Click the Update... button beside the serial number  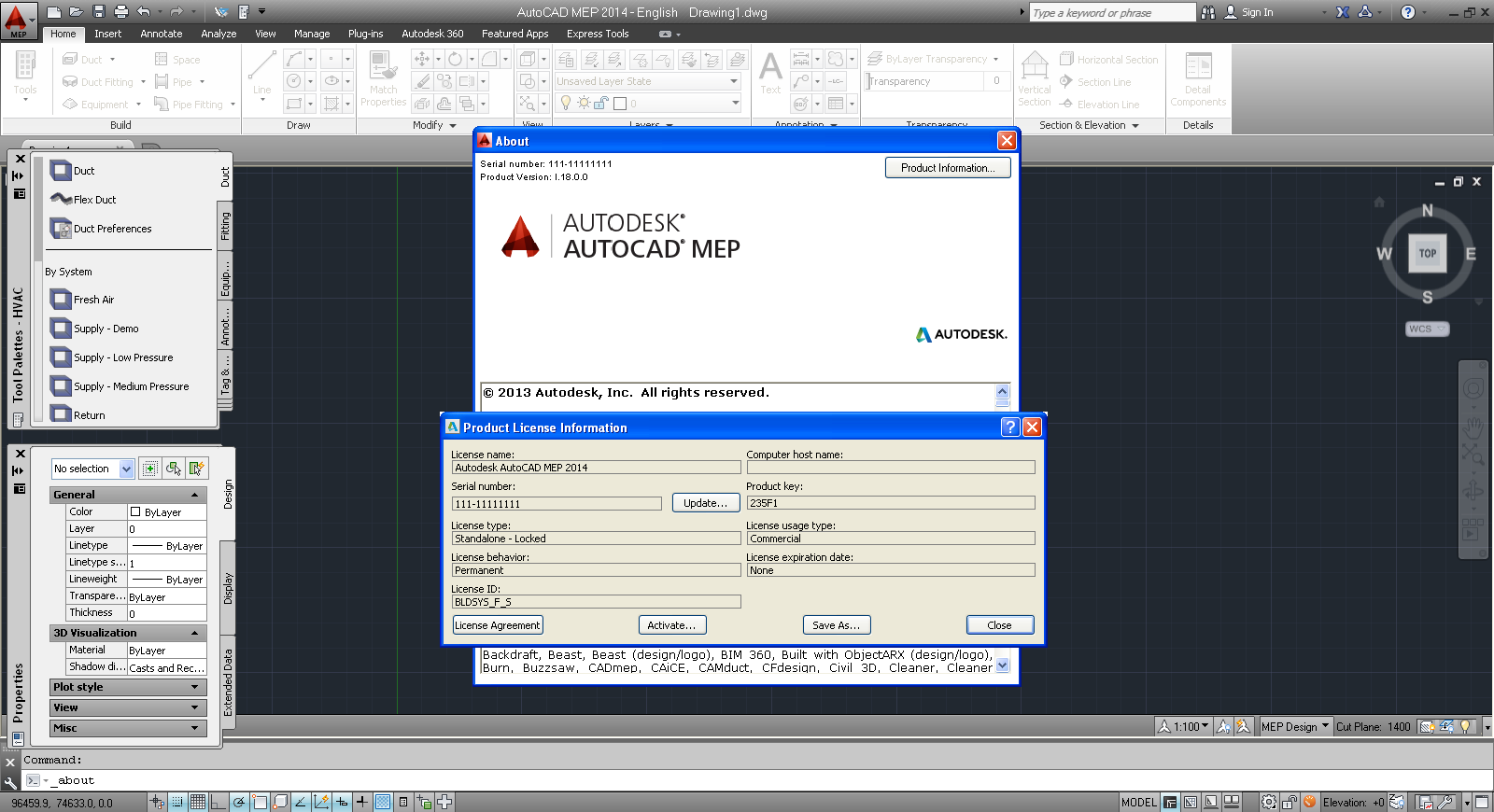706,503
